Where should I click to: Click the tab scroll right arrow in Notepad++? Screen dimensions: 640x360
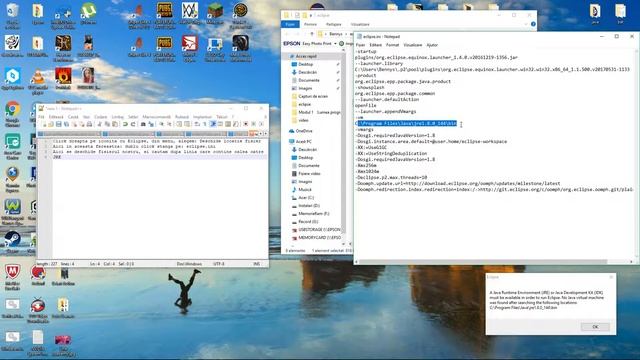[x=266, y=134]
